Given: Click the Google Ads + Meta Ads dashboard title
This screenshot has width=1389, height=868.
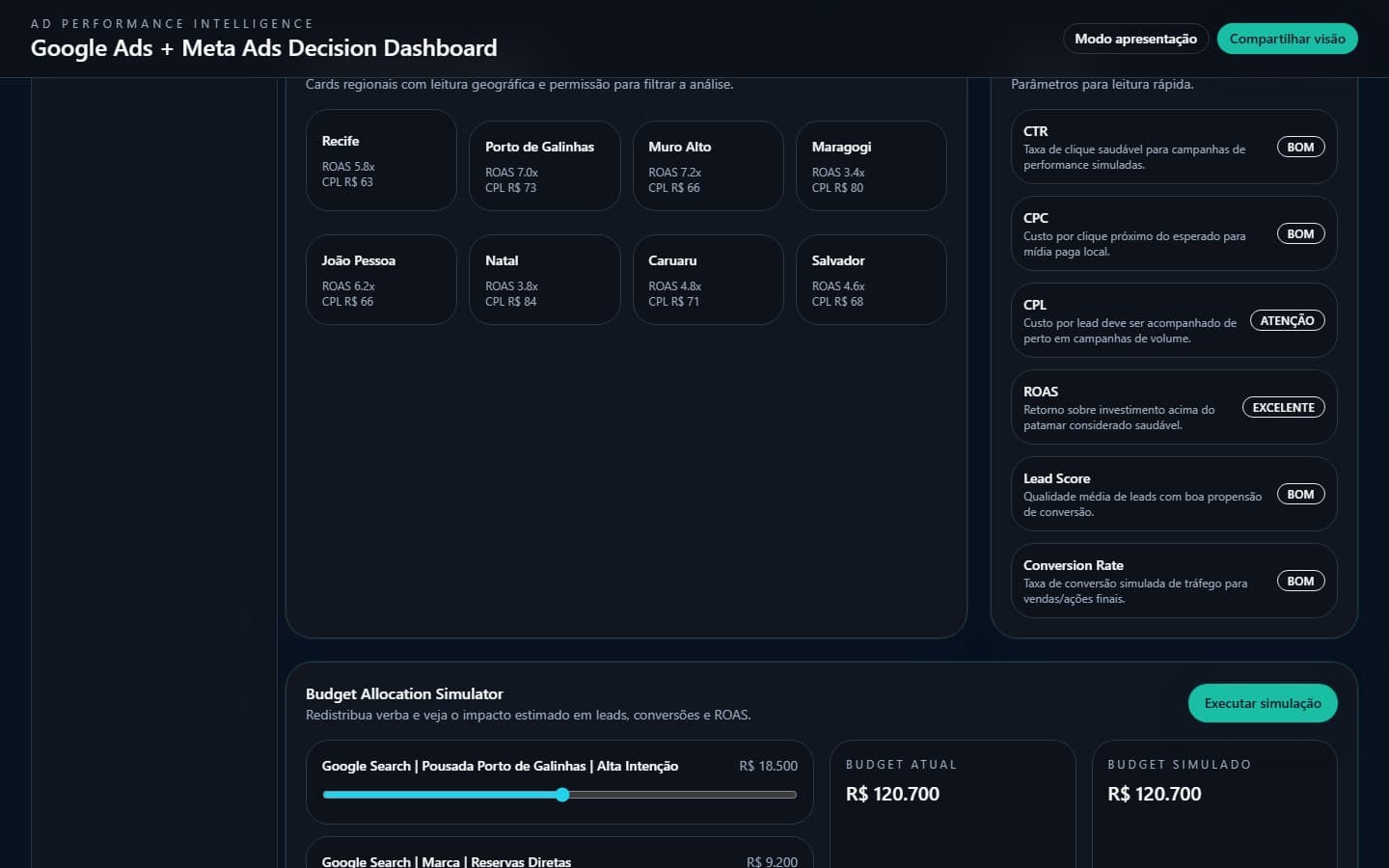Looking at the screenshot, I should [x=264, y=48].
